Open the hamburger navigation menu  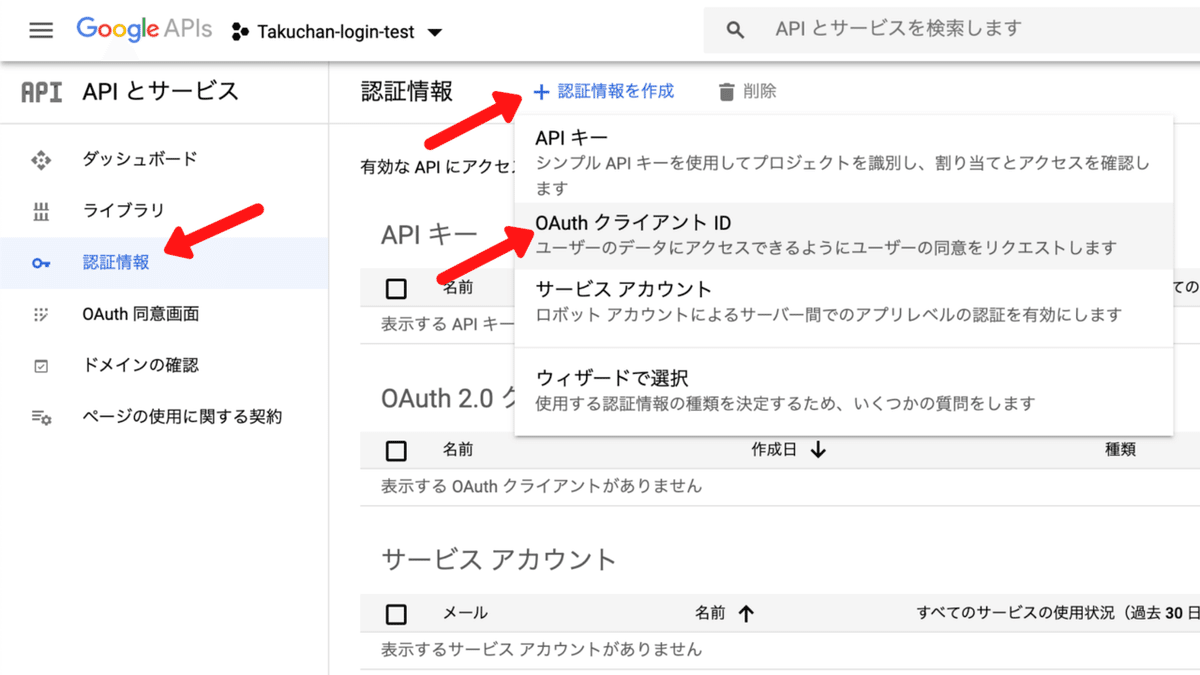point(41,30)
